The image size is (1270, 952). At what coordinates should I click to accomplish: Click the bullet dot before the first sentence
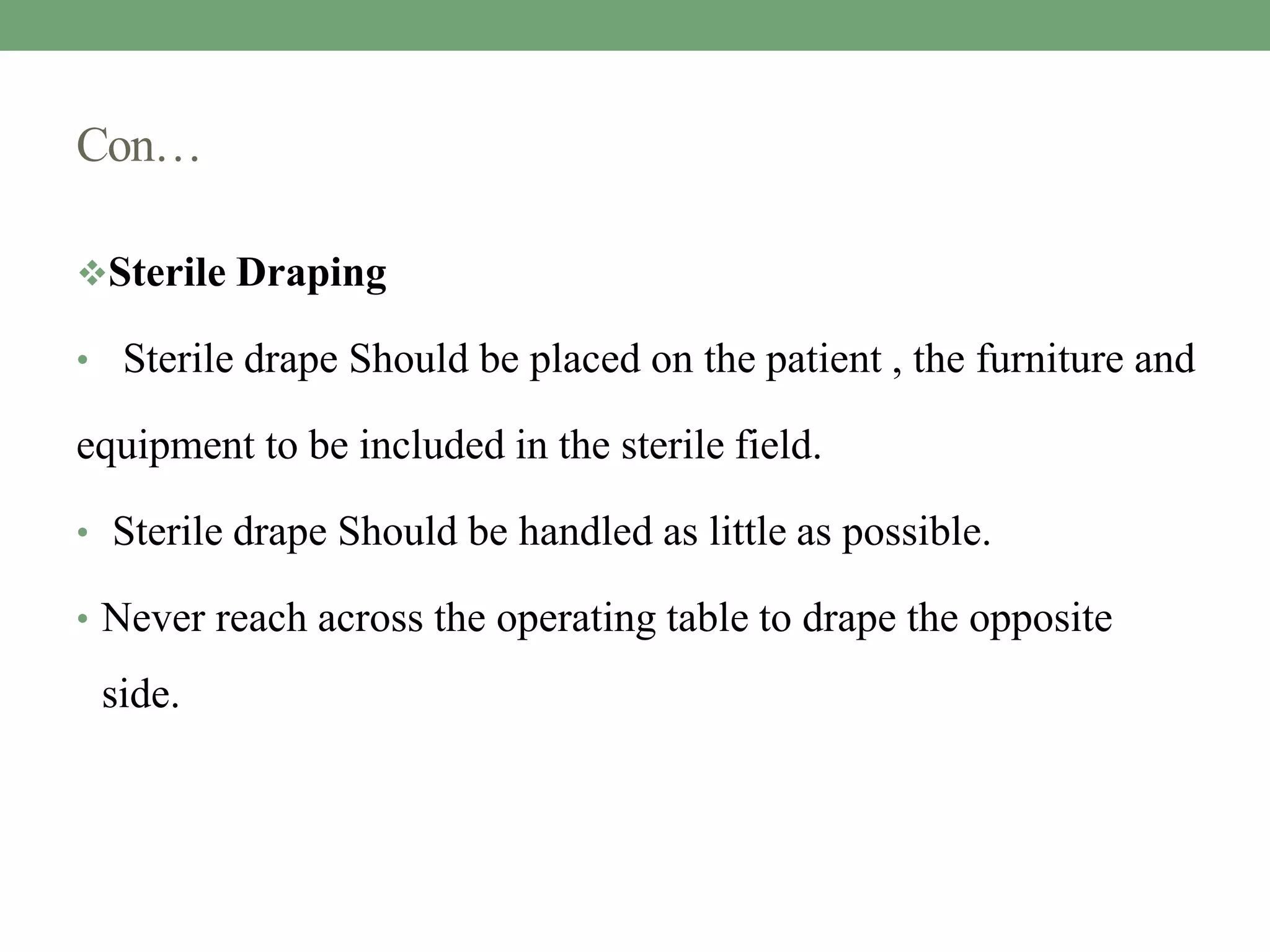[x=82, y=360]
